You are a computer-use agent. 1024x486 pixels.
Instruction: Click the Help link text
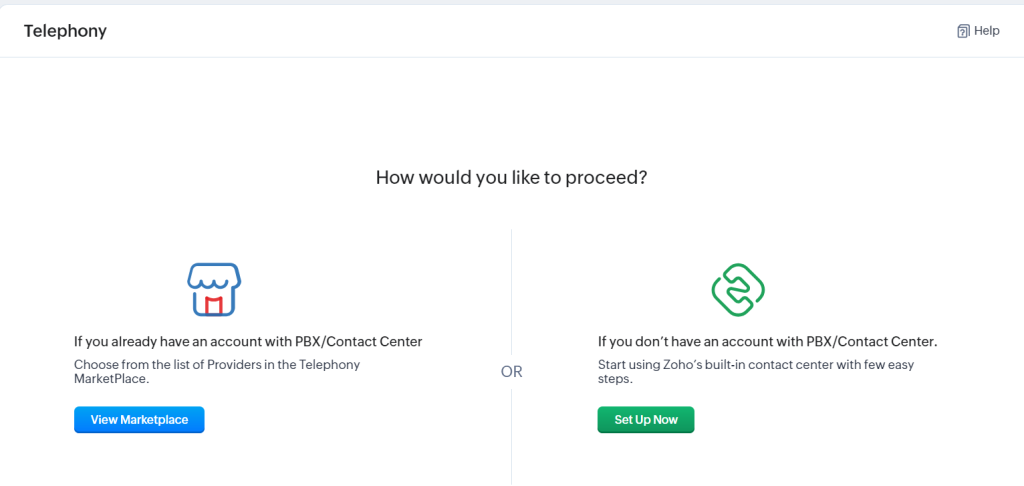click(x=987, y=31)
